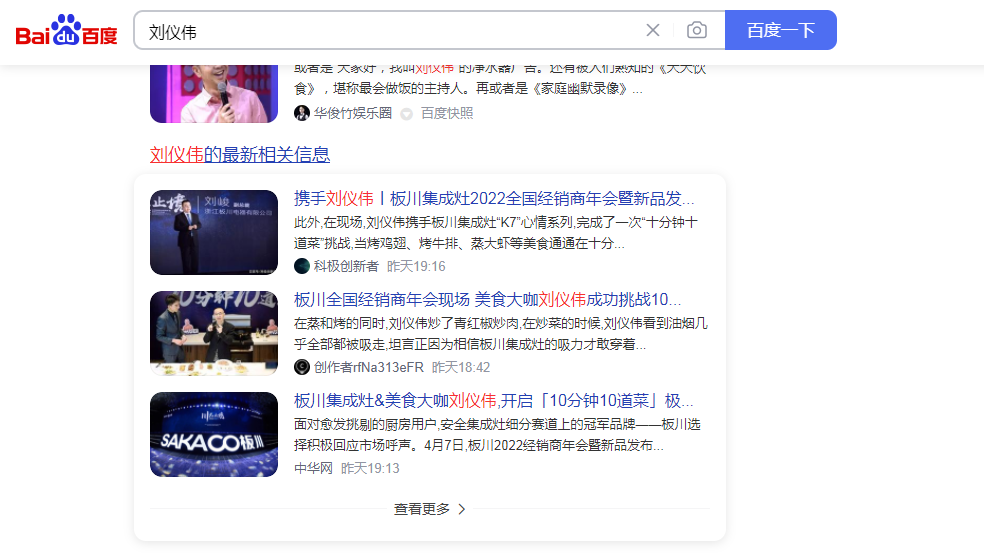The width and height of the screenshot is (984, 558).
Task: Click the icon before 百度快照
Action: (407, 114)
